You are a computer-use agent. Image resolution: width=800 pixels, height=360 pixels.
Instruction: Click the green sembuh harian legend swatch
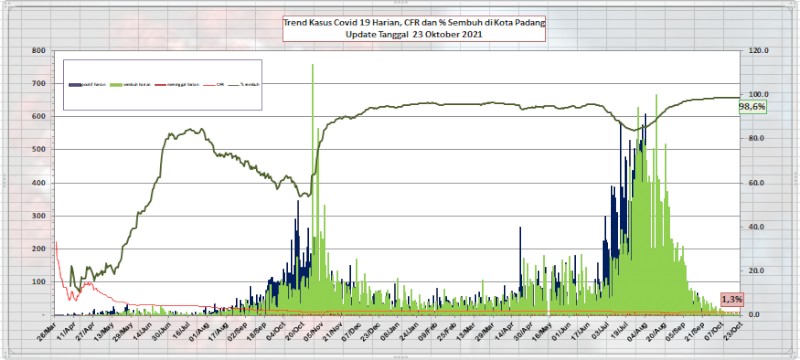[x=116, y=85]
